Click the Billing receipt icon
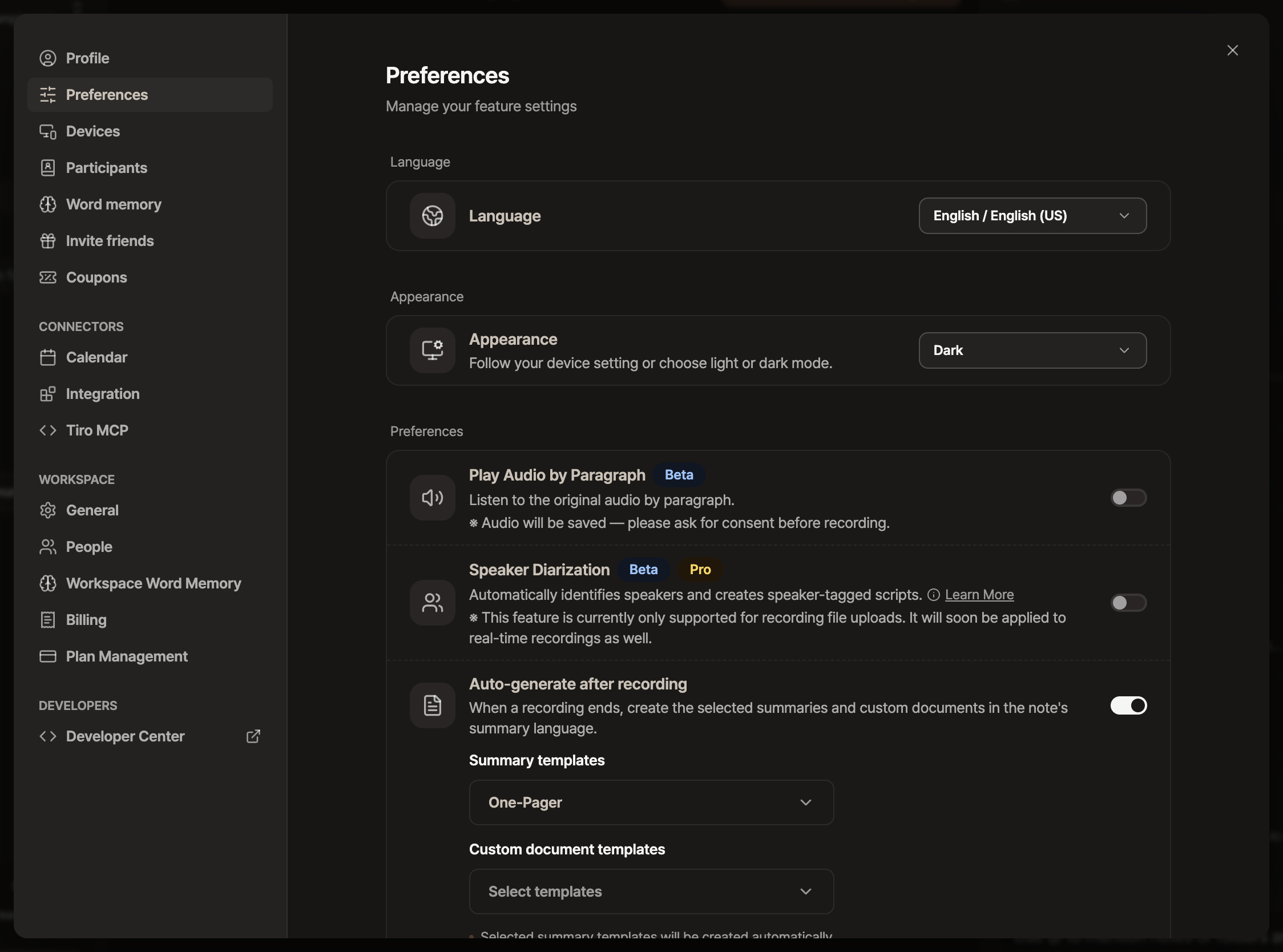 point(48,620)
